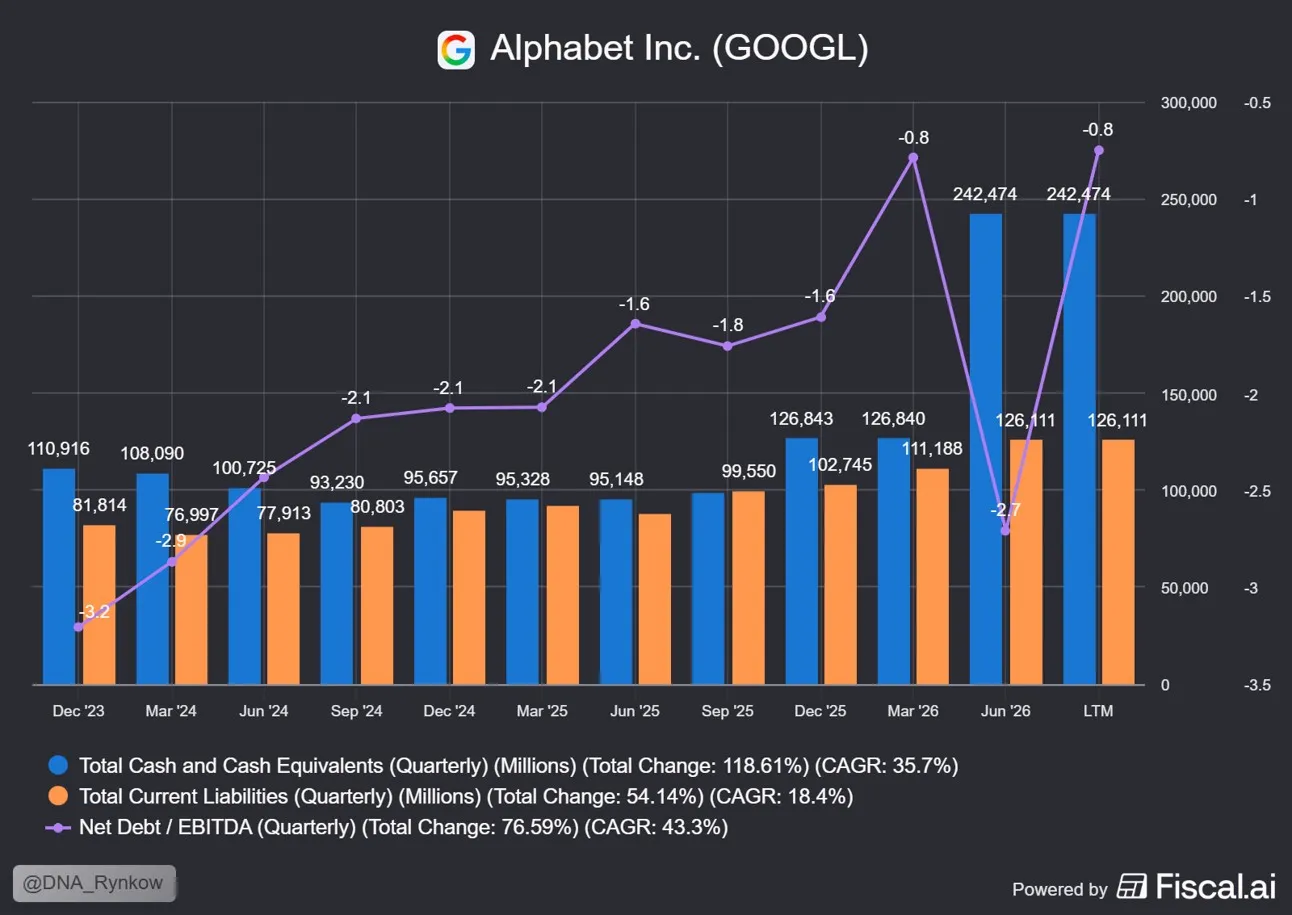Image resolution: width=1292 pixels, height=915 pixels.
Task: Toggle the blue Total Cash legend dot
Action: tap(59, 766)
